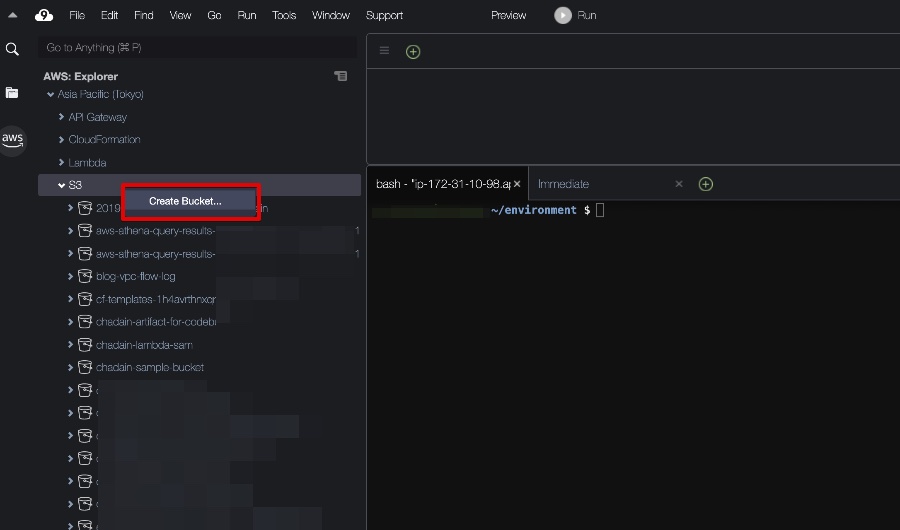Screen dimensions: 900x530
Task: Open the Environment file tree icon
Action: point(12,92)
